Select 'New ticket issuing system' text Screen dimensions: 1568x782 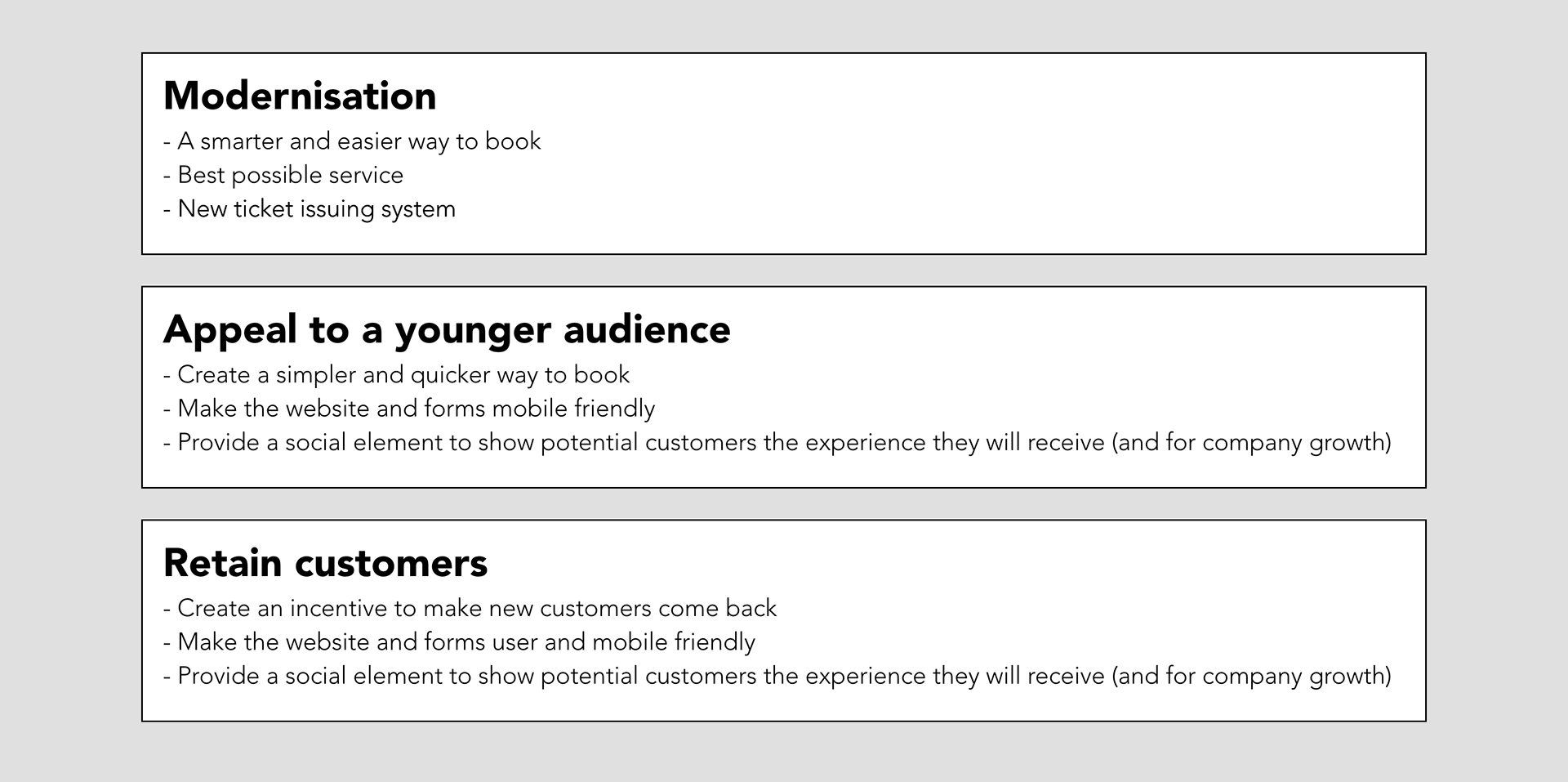click(x=310, y=208)
